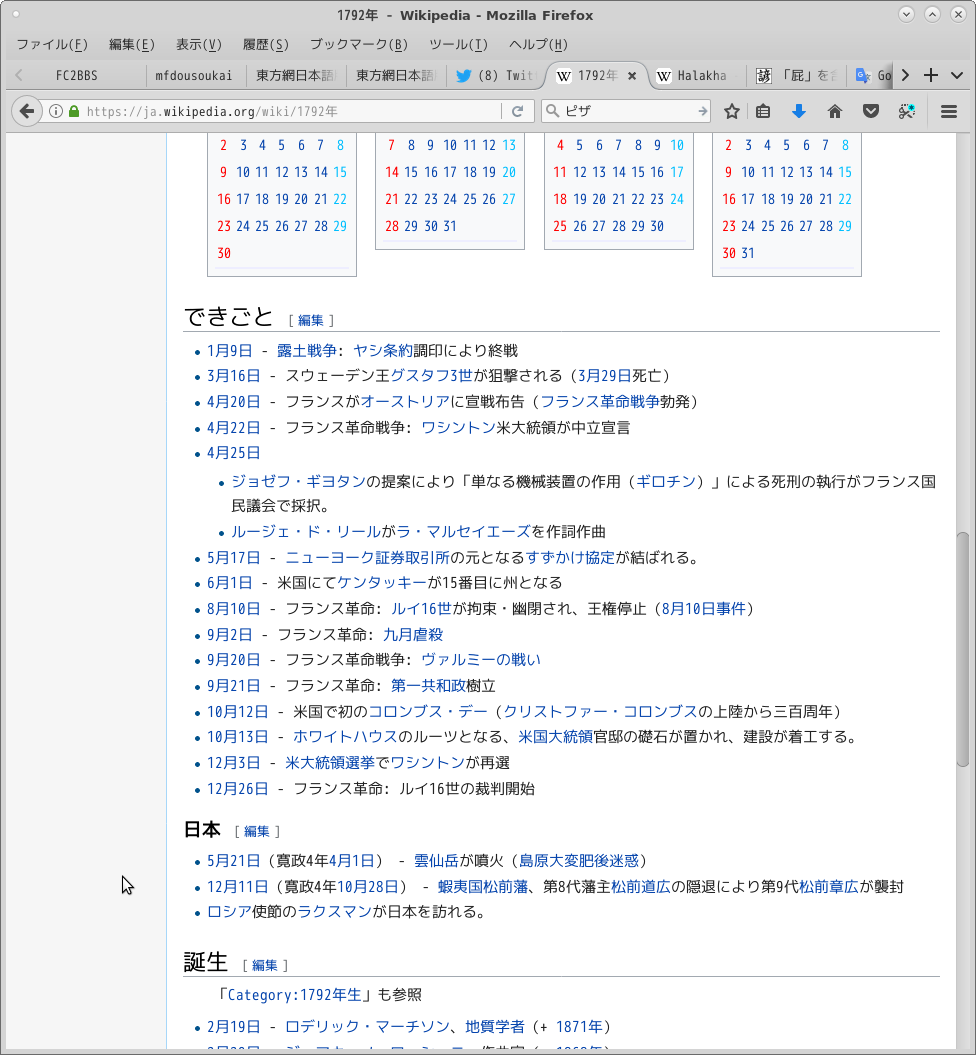Open the コロンブス・デー link
Screen dimensions: 976x1055
tap(428, 712)
